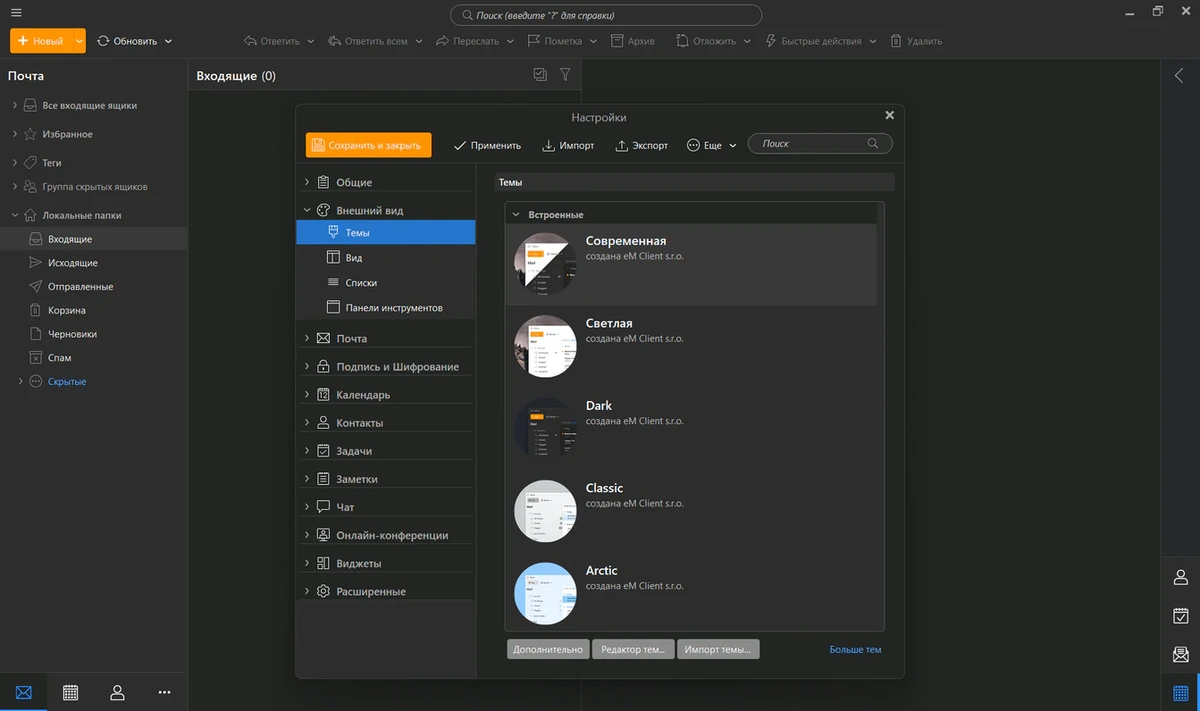
Task: Open the Ответить dropdown arrow
Action: (310, 41)
